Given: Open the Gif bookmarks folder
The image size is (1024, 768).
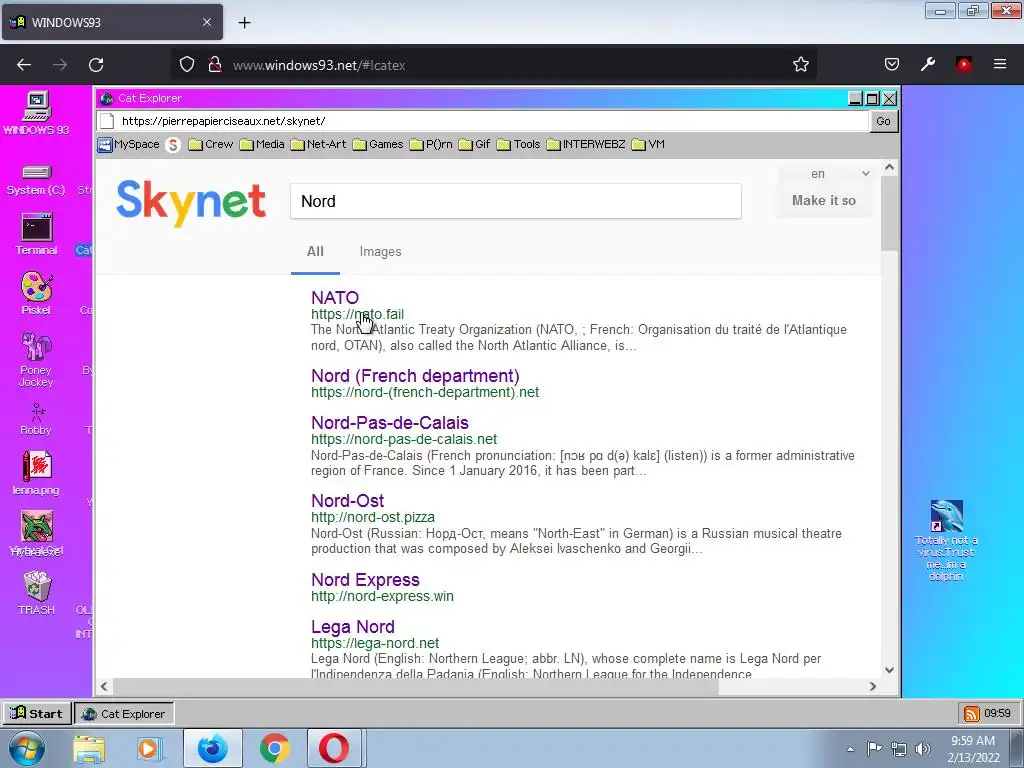Looking at the screenshot, I should 474,144.
